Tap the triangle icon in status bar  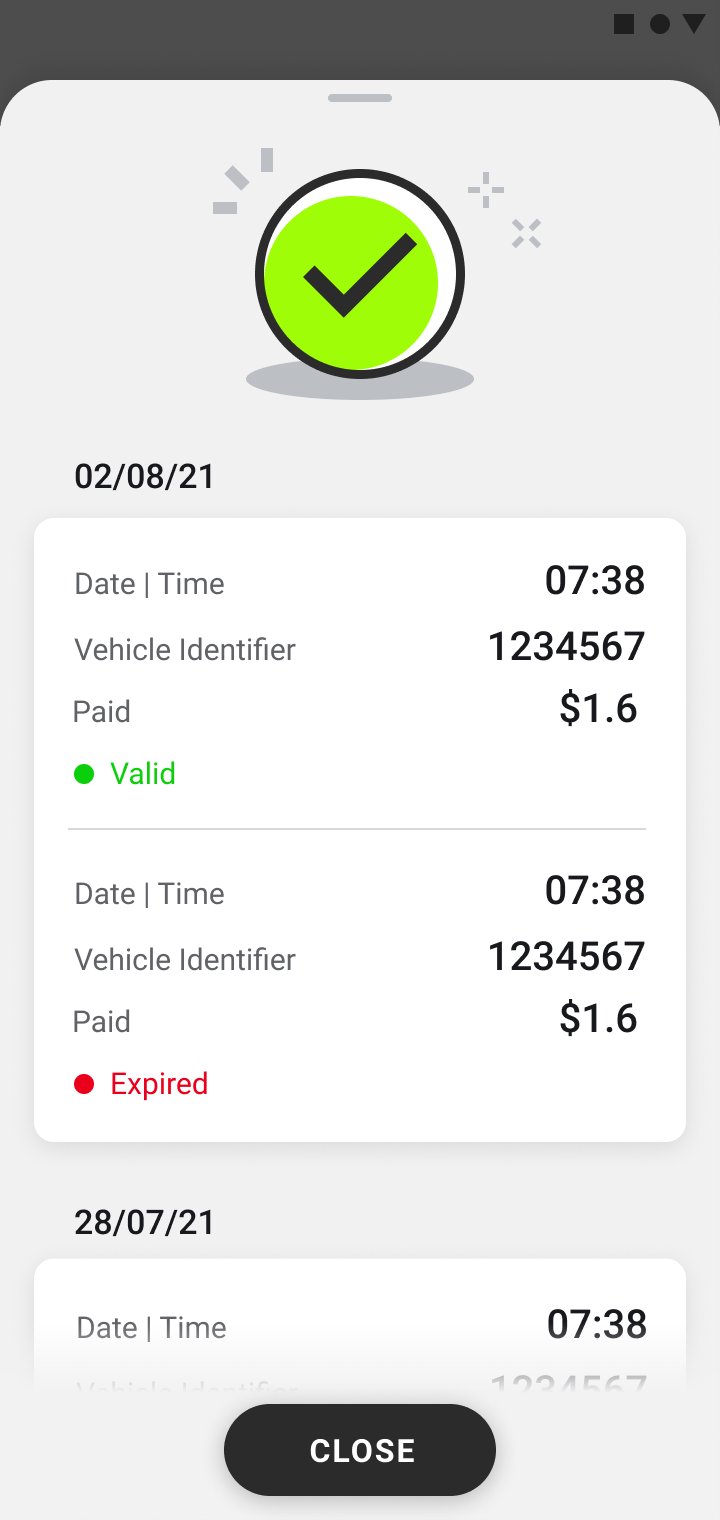pyautogui.click(x=694, y=24)
